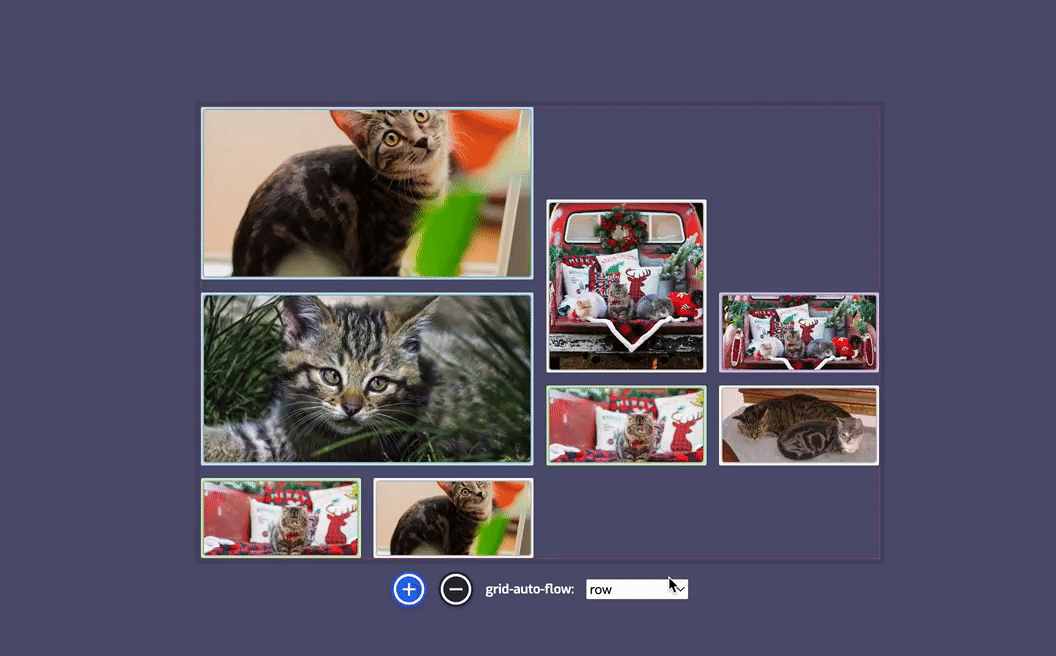Click the black minus remove-item button
The image size is (1056, 656).
(456, 589)
